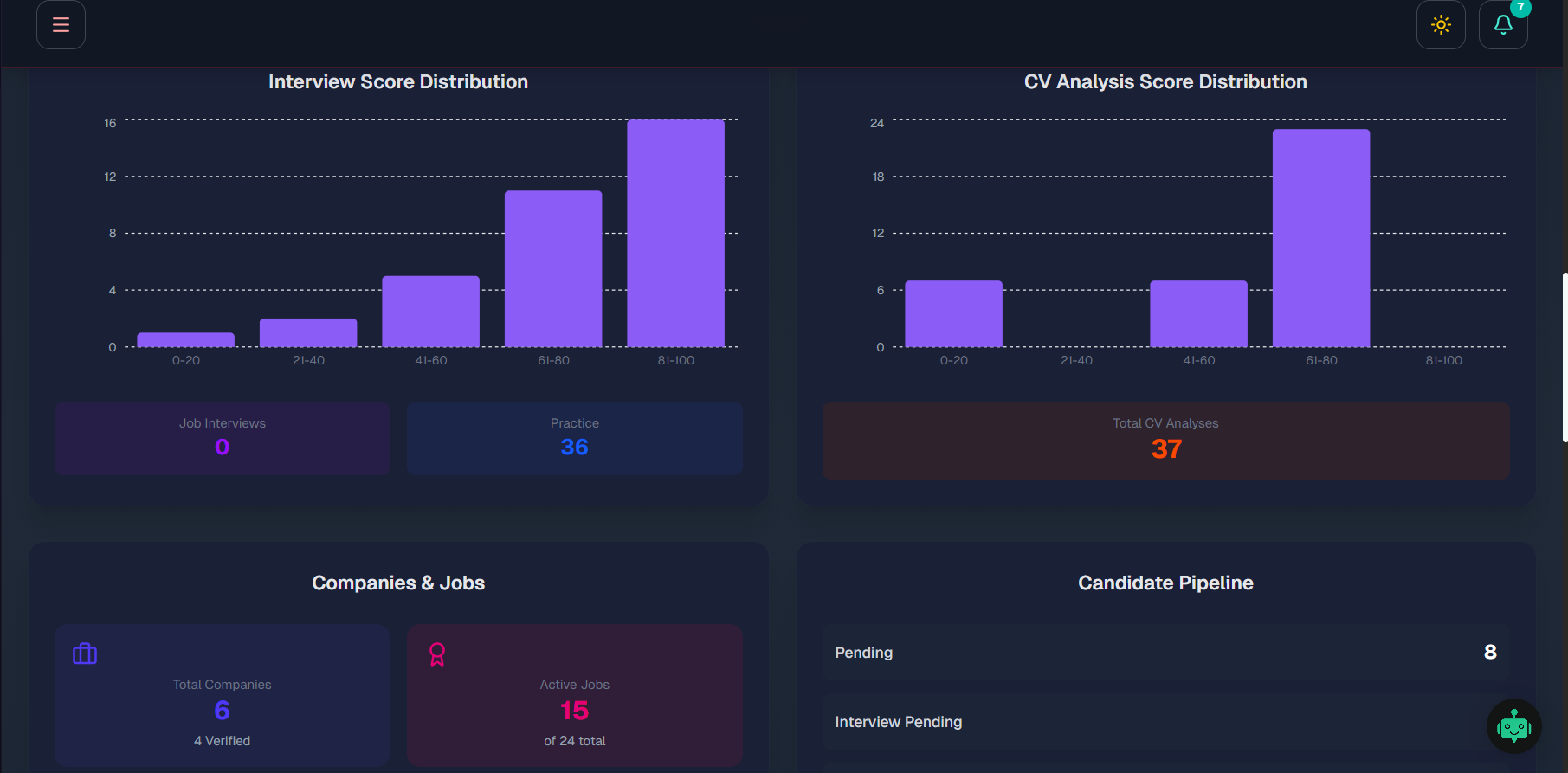Click the briefcase icon in Total Companies
The height and width of the screenshot is (773, 1568).
point(85,654)
